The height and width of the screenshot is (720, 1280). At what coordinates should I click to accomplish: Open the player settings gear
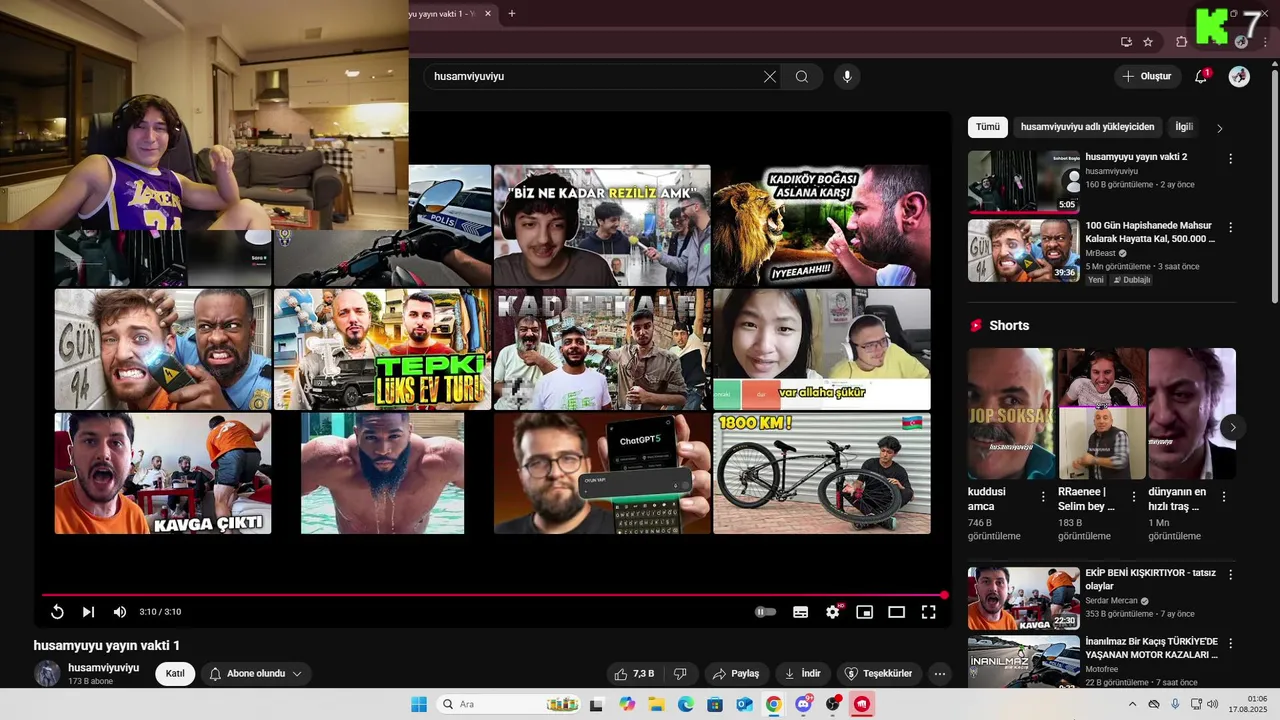click(833, 612)
